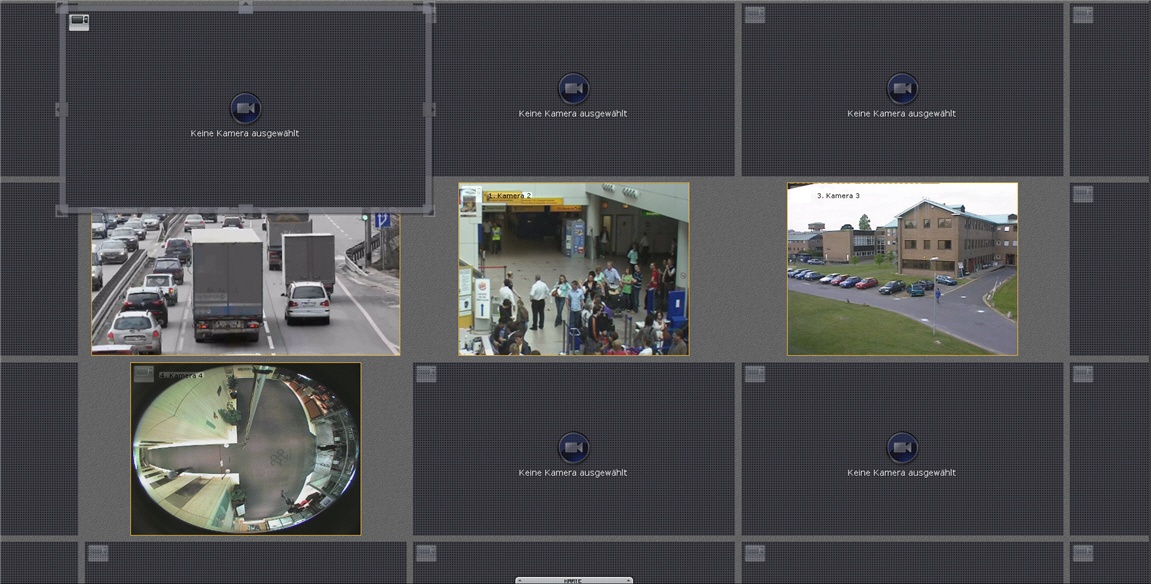Select the Kamera 4 fisheye camera feed

coord(245,450)
